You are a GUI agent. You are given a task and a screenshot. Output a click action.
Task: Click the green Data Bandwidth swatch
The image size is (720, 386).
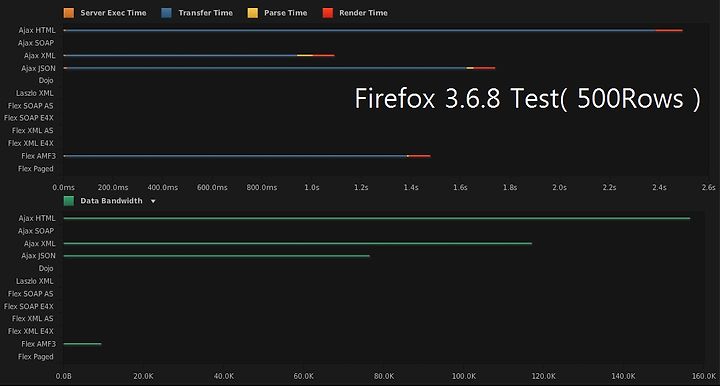click(69, 201)
